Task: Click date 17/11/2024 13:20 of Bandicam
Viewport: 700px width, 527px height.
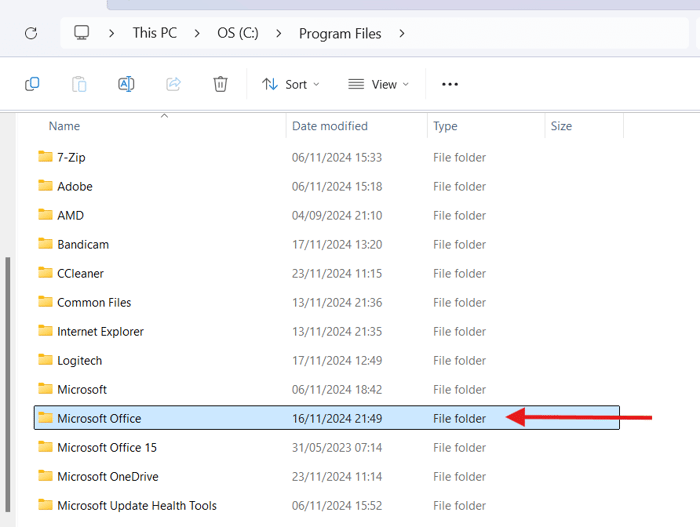Action: click(x=337, y=244)
